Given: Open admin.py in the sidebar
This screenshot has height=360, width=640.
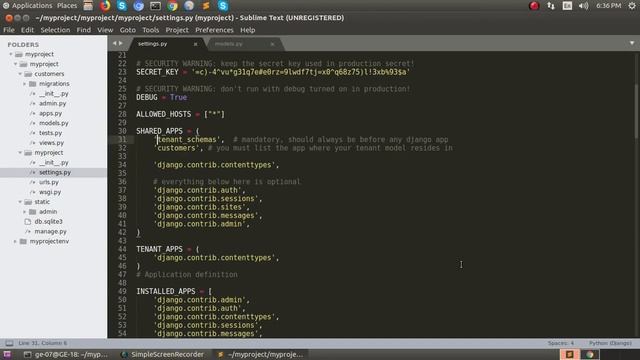Looking at the screenshot, I should click(52, 104).
